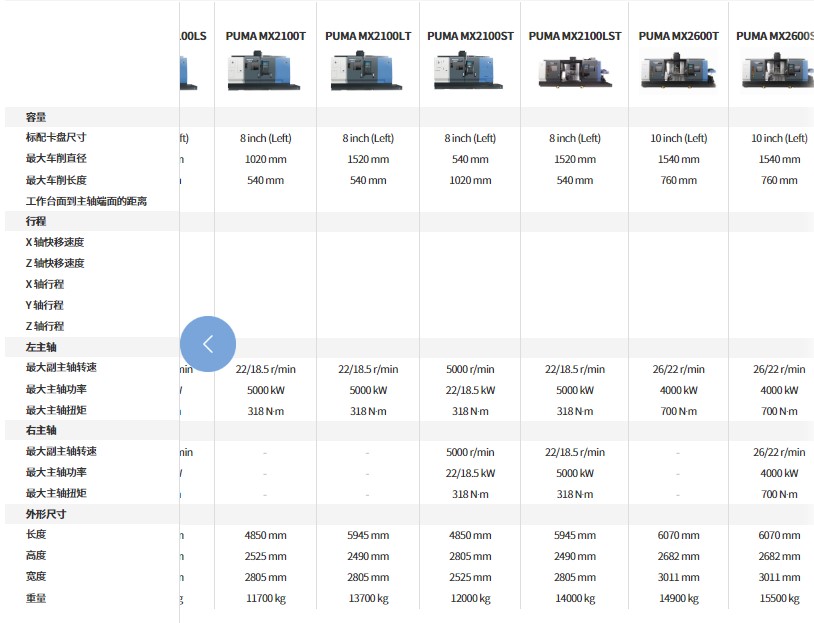Click 4850 mm length for MX2100T

265,535
